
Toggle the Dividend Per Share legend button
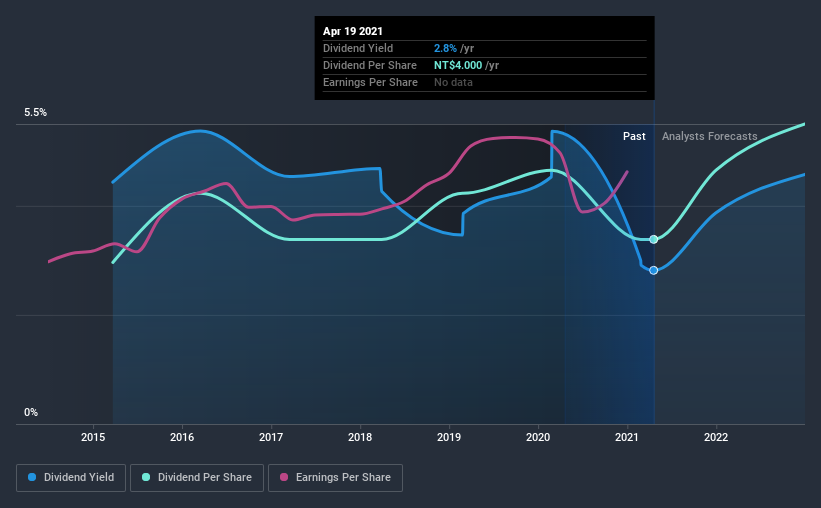click(197, 478)
